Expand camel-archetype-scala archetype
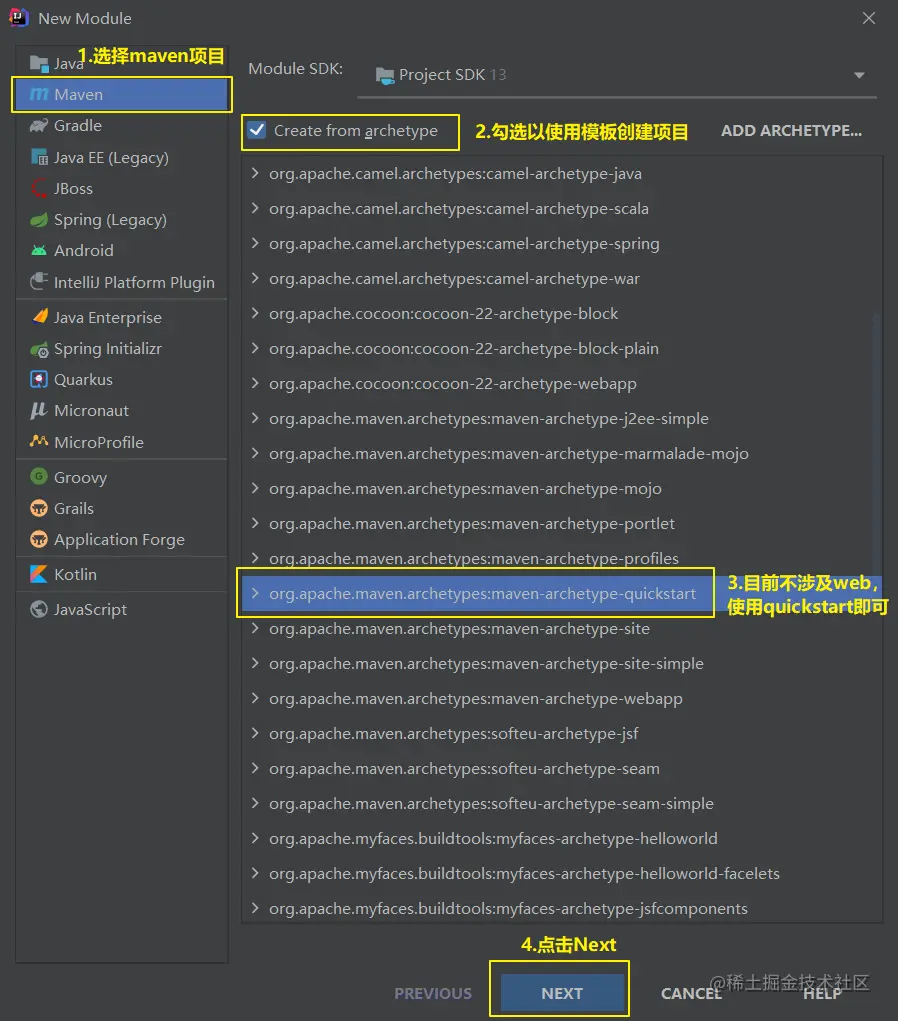Image resolution: width=898 pixels, height=1021 pixels. pos(255,208)
